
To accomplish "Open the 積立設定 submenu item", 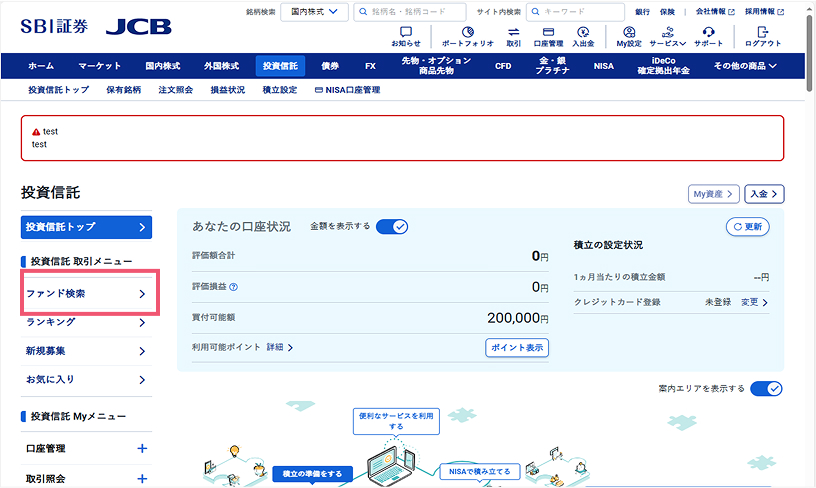I will coord(279,90).
